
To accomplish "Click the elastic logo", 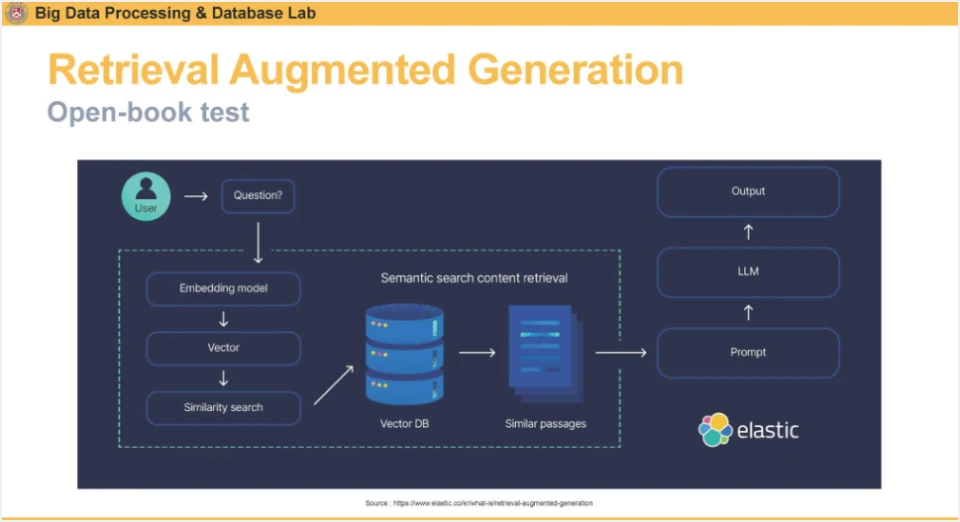I will coord(748,430).
